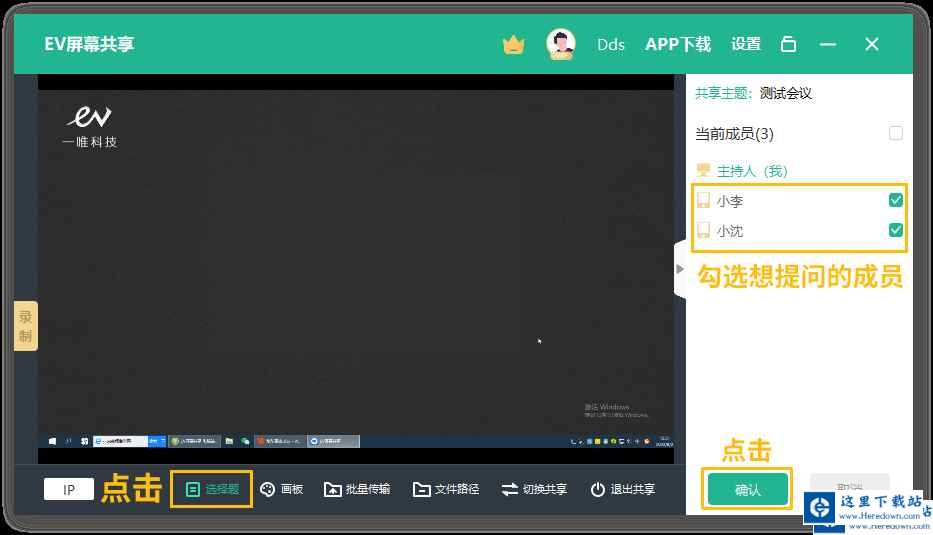The width and height of the screenshot is (933, 535).
Task: Minimize the EV屏幕共享 window
Action: point(828,44)
